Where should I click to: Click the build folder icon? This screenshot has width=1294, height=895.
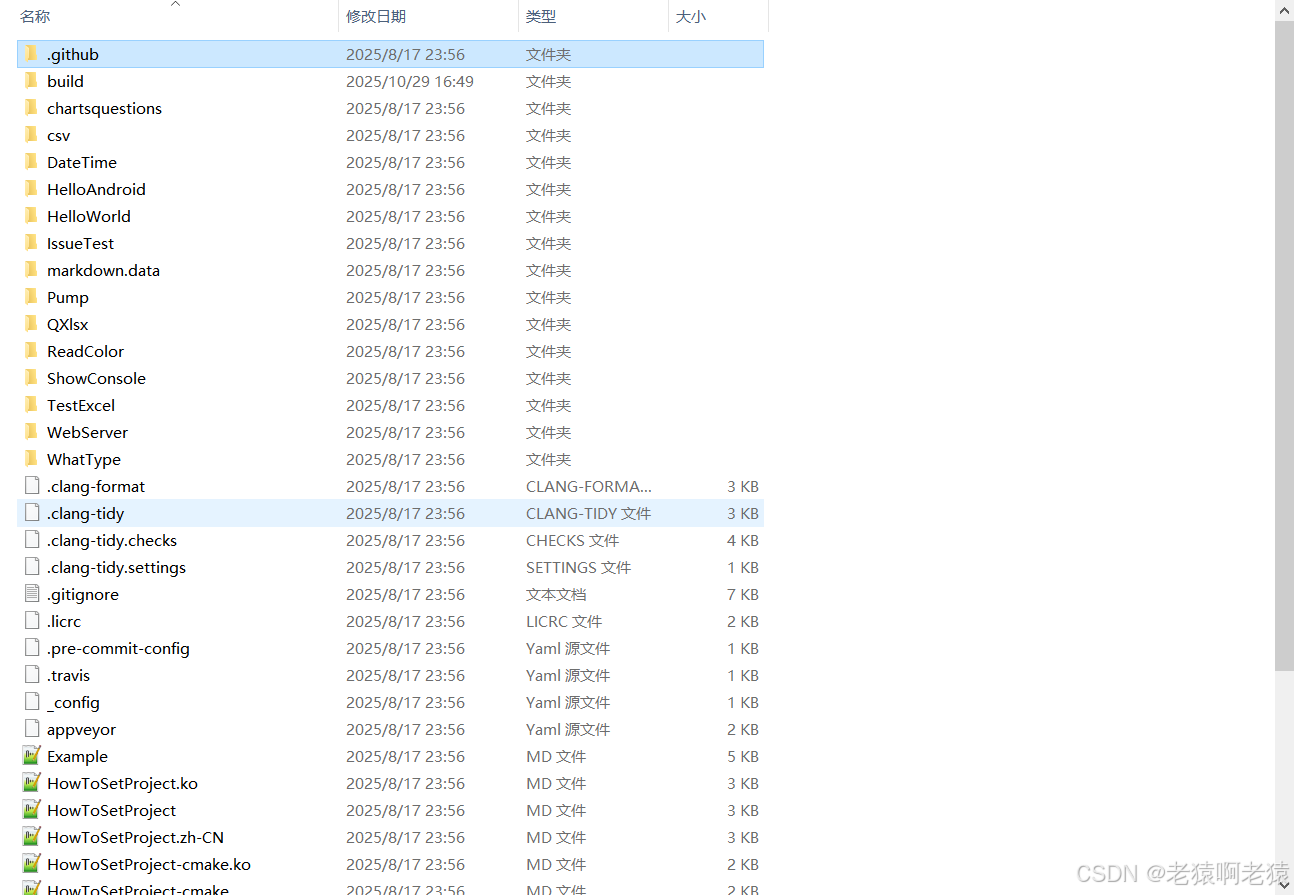[x=31, y=81]
